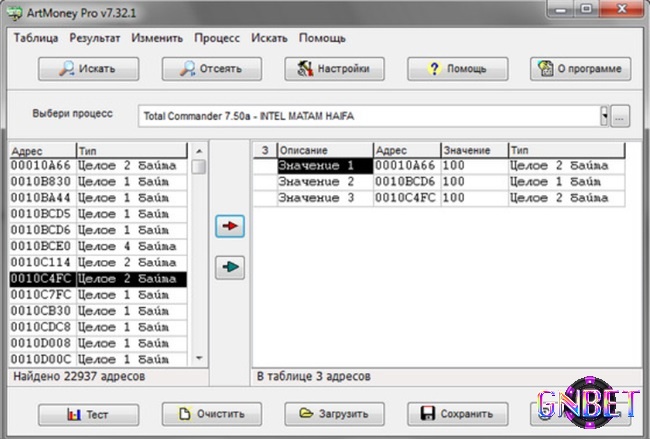This screenshot has width=650, height=439.
Task: Click the Адрес column header in left list
Action: [x=42, y=151]
